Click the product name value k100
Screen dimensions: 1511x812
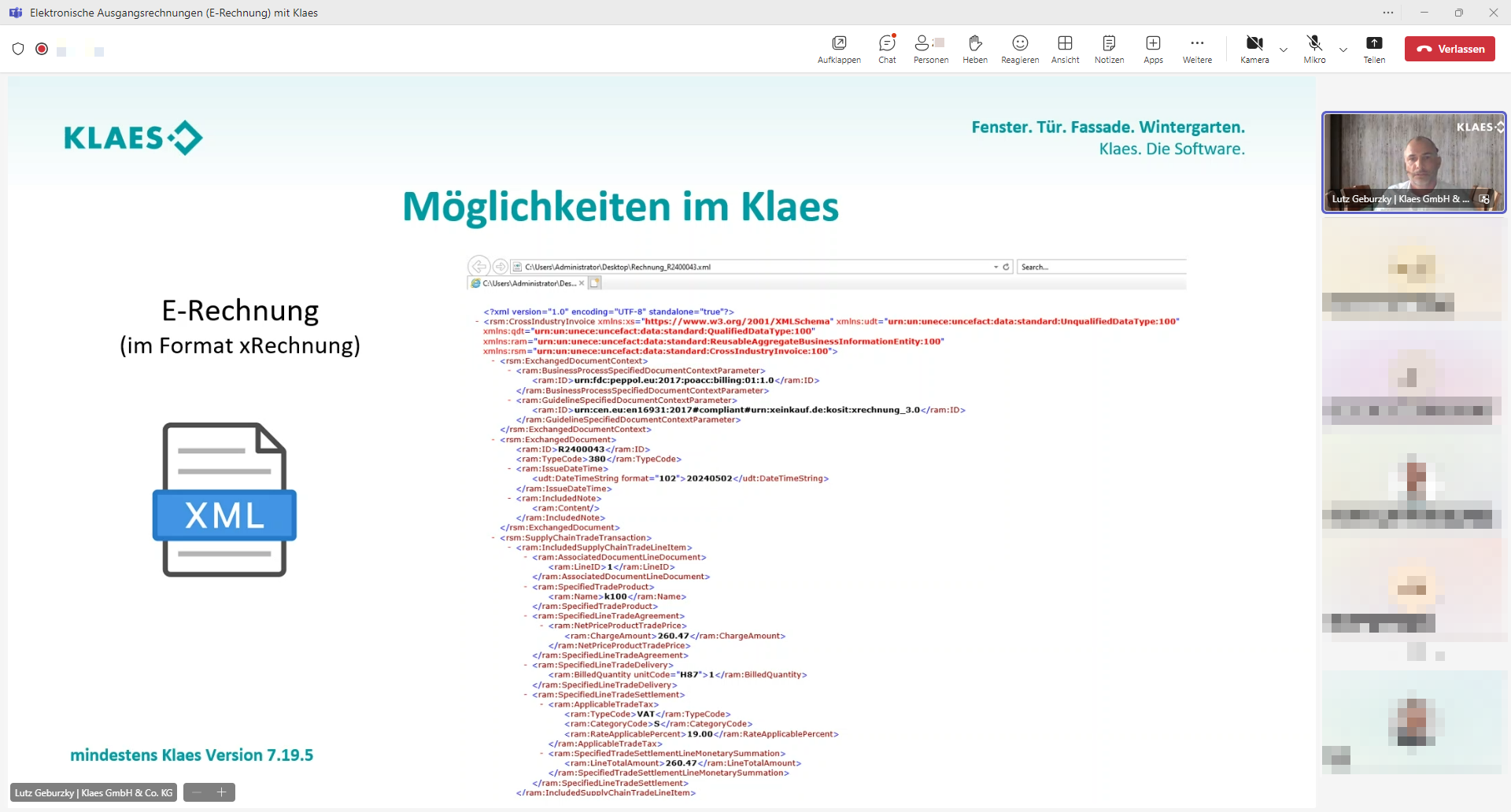pyautogui.click(x=615, y=596)
